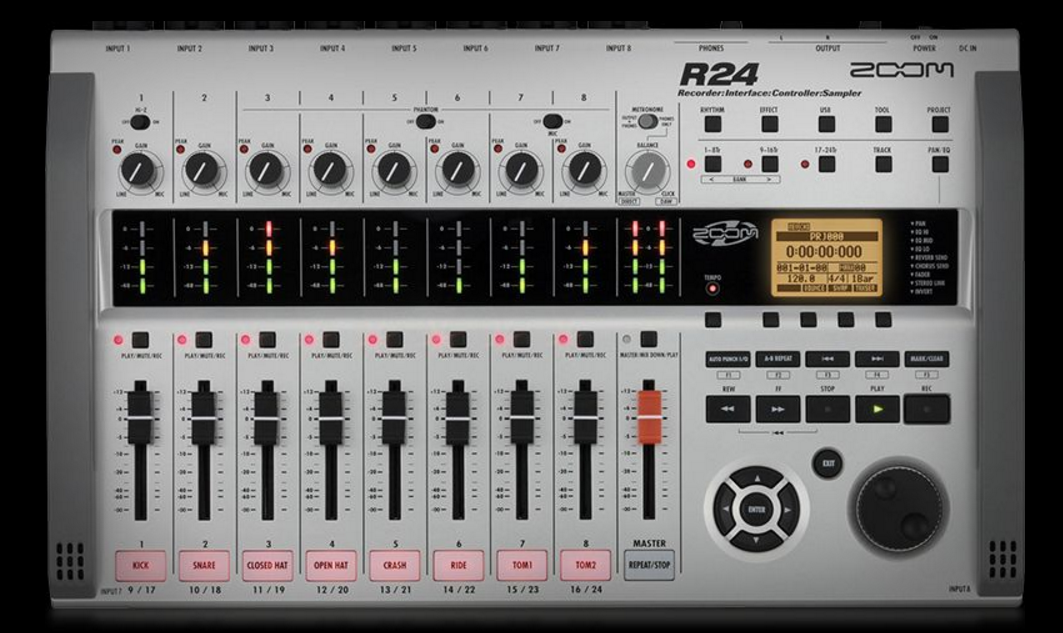Screen dimensions: 1063x633
Task: Switch to track bank 1-8Tr
Action: click(713, 164)
